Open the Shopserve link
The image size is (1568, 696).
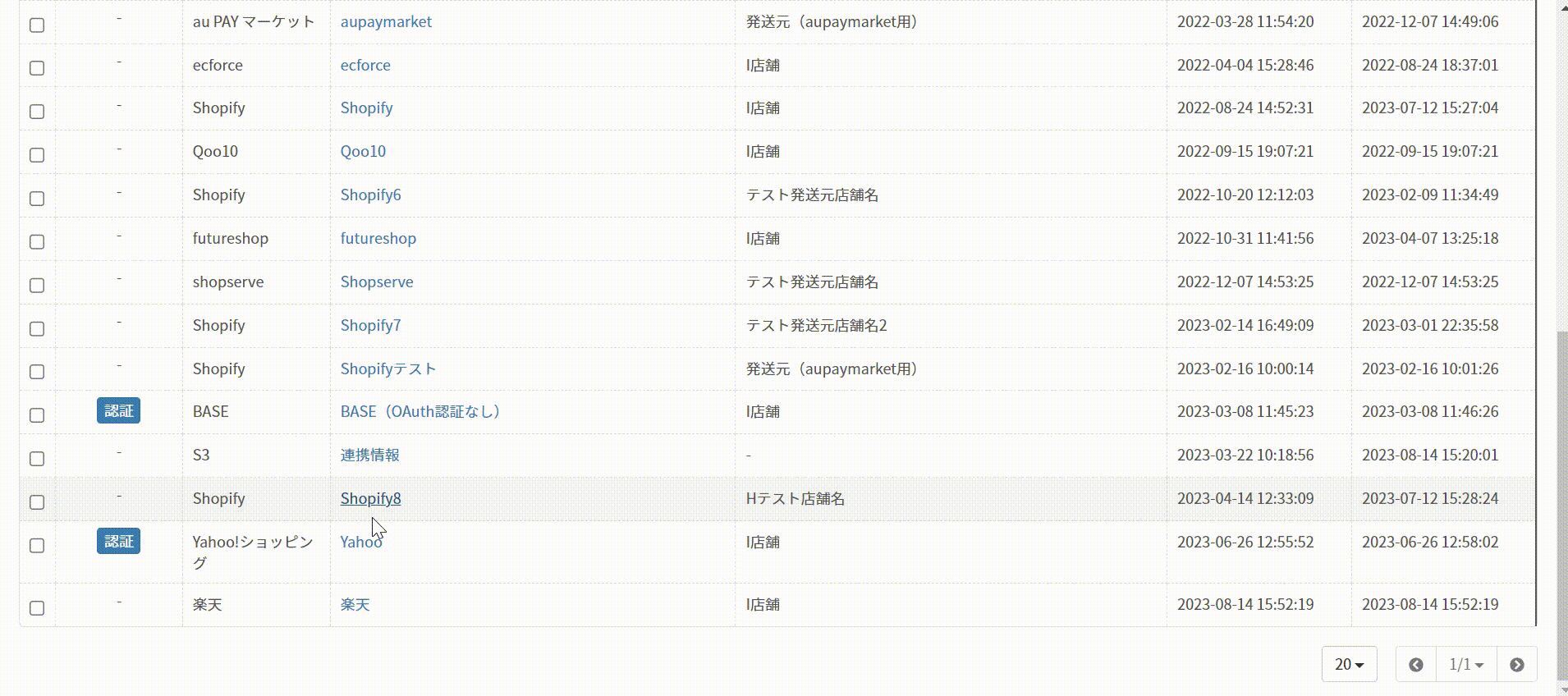[x=377, y=282]
